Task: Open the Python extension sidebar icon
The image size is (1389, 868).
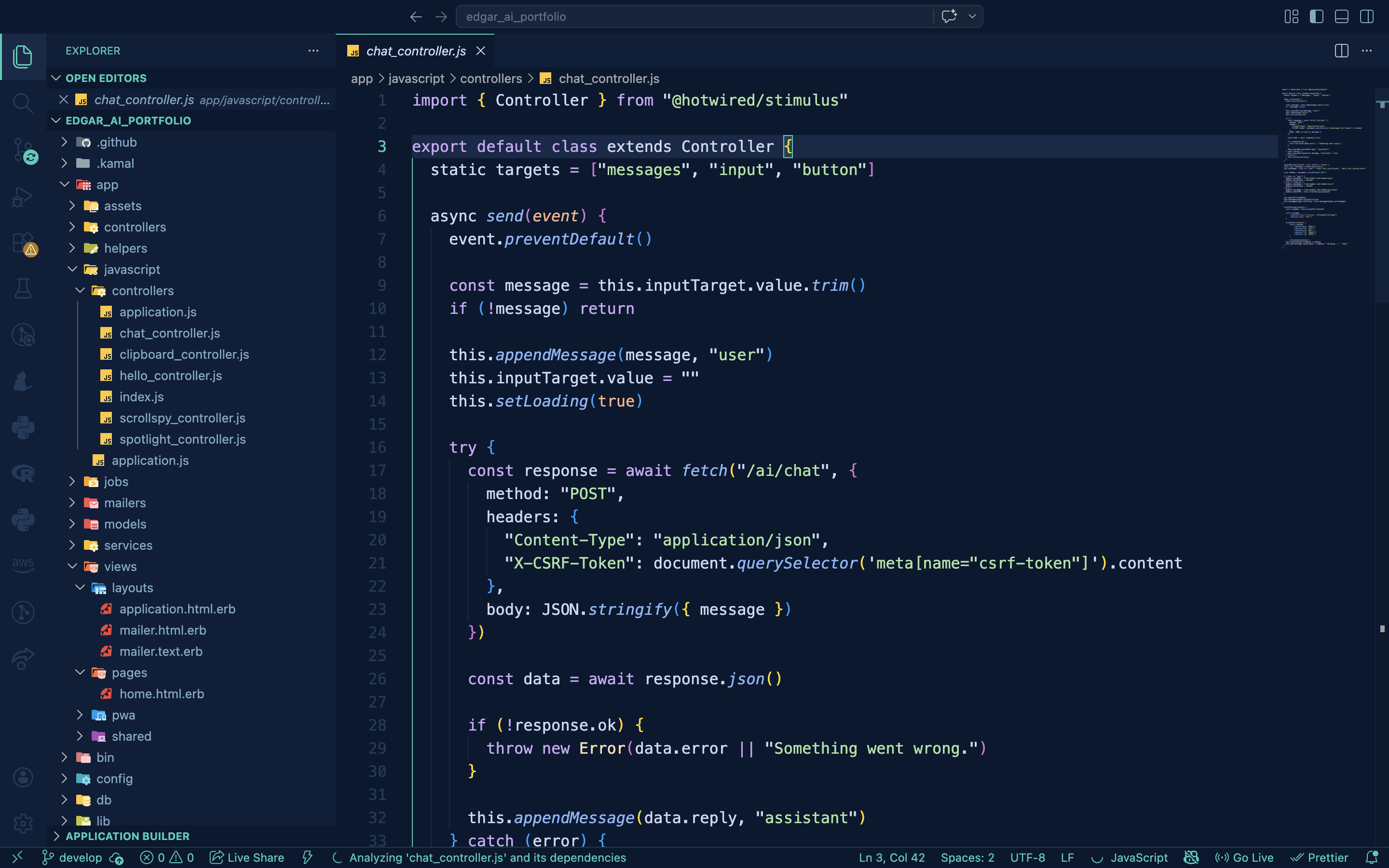Action: (x=23, y=427)
